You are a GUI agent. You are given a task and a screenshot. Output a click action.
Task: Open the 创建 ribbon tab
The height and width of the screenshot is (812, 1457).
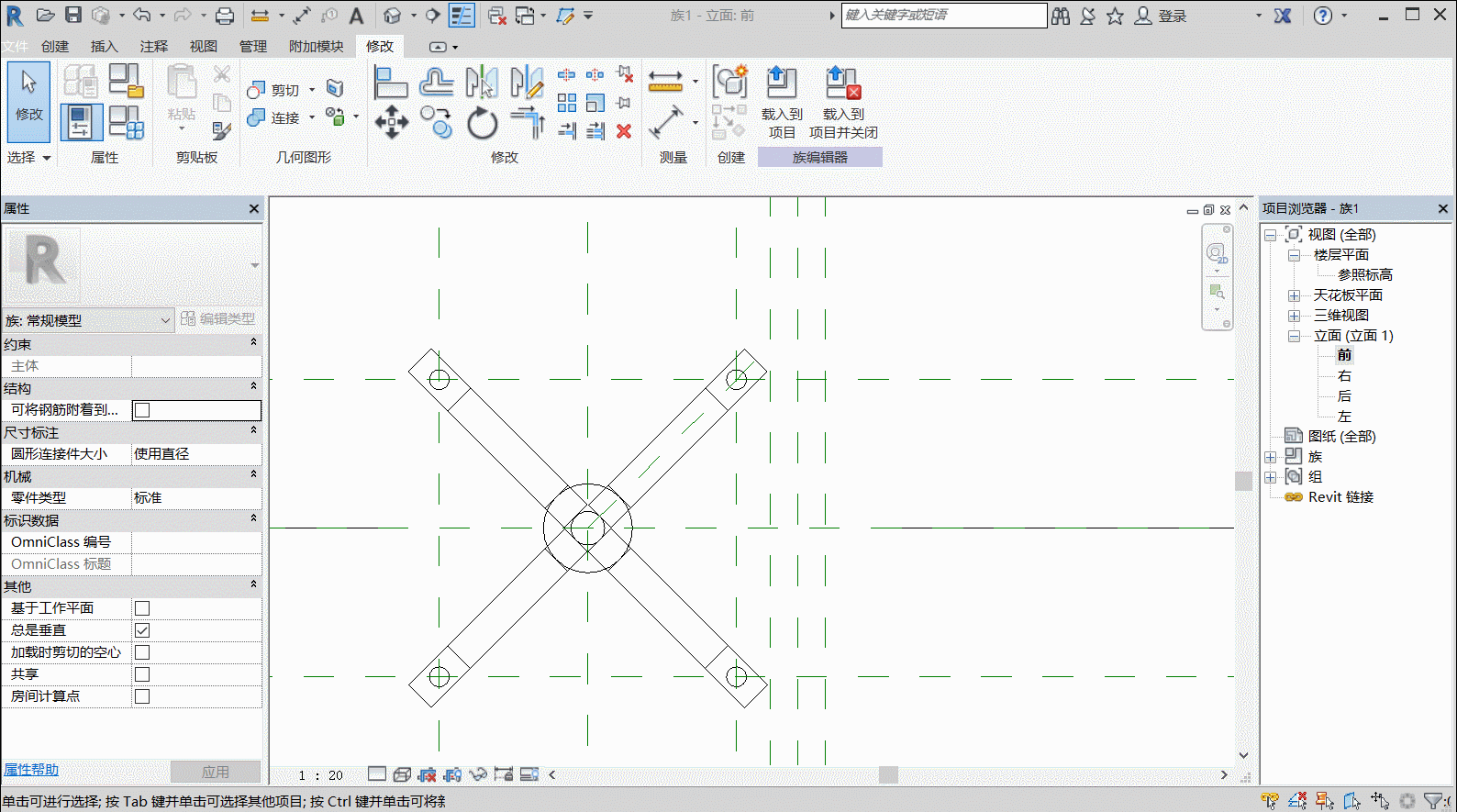pos(55,47)
